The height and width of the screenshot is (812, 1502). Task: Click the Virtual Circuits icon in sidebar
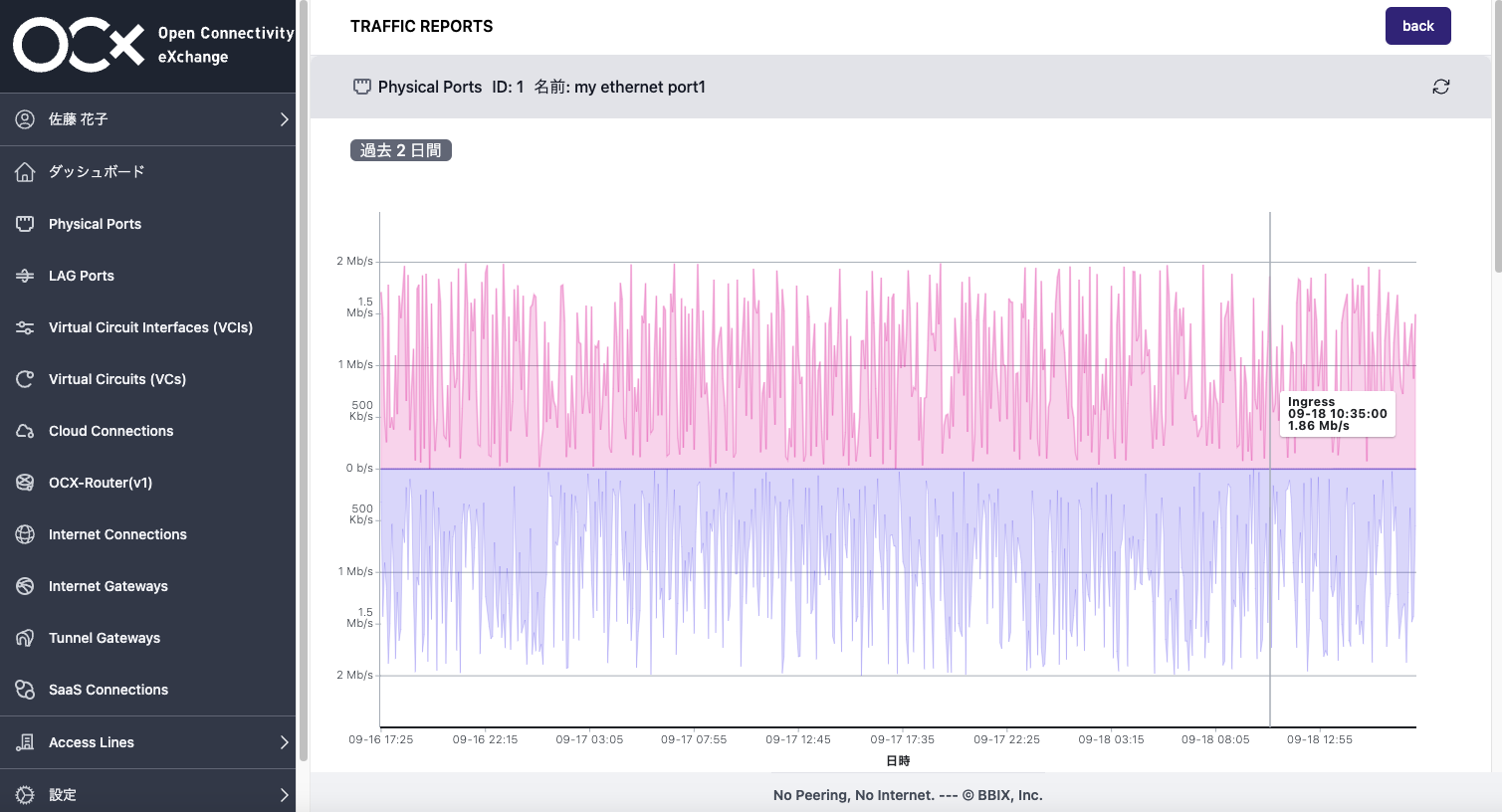25,379
